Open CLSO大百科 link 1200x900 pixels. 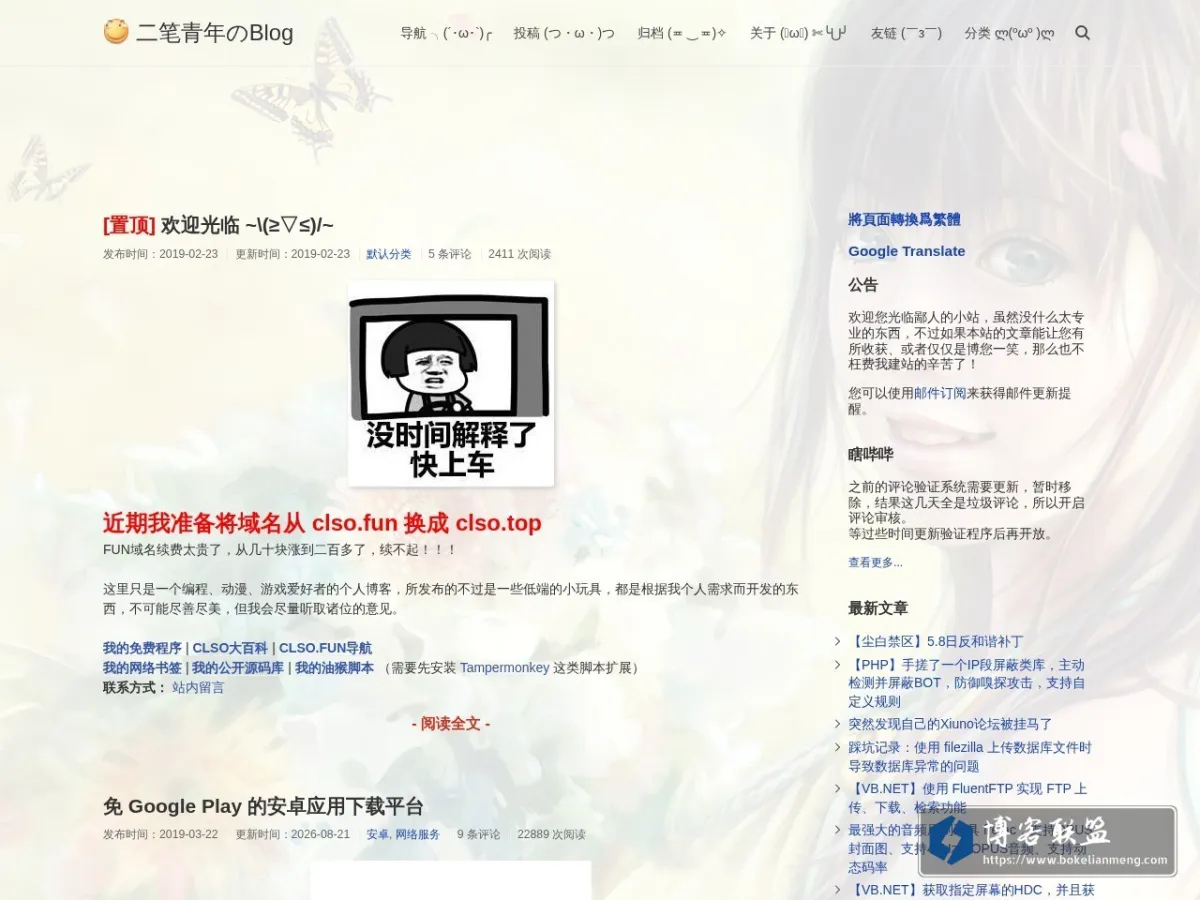(231, 648)
